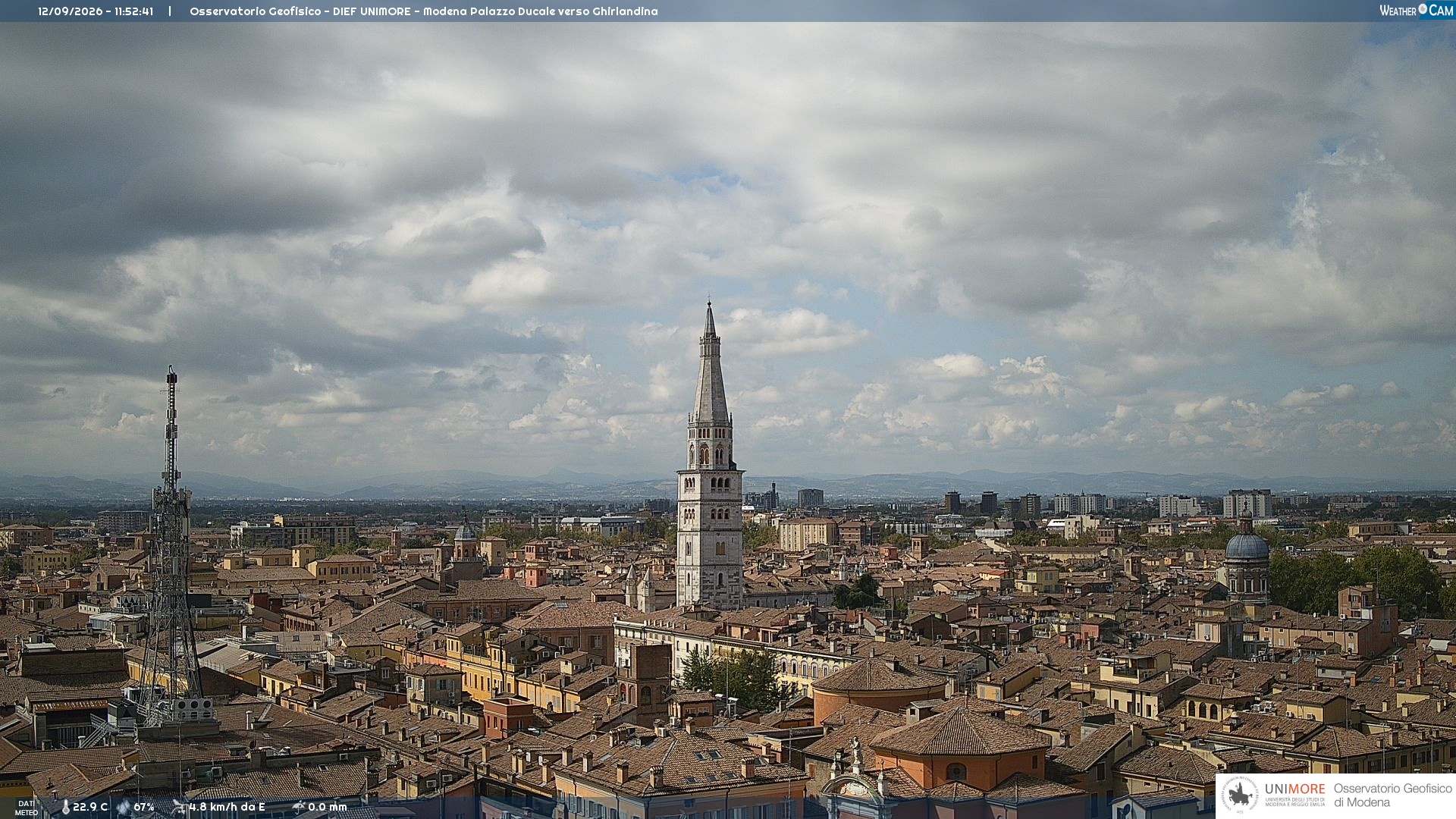1456x819 pixels.
Task: Click the WeatherCam logo
Action: (x=1416, y=11)
